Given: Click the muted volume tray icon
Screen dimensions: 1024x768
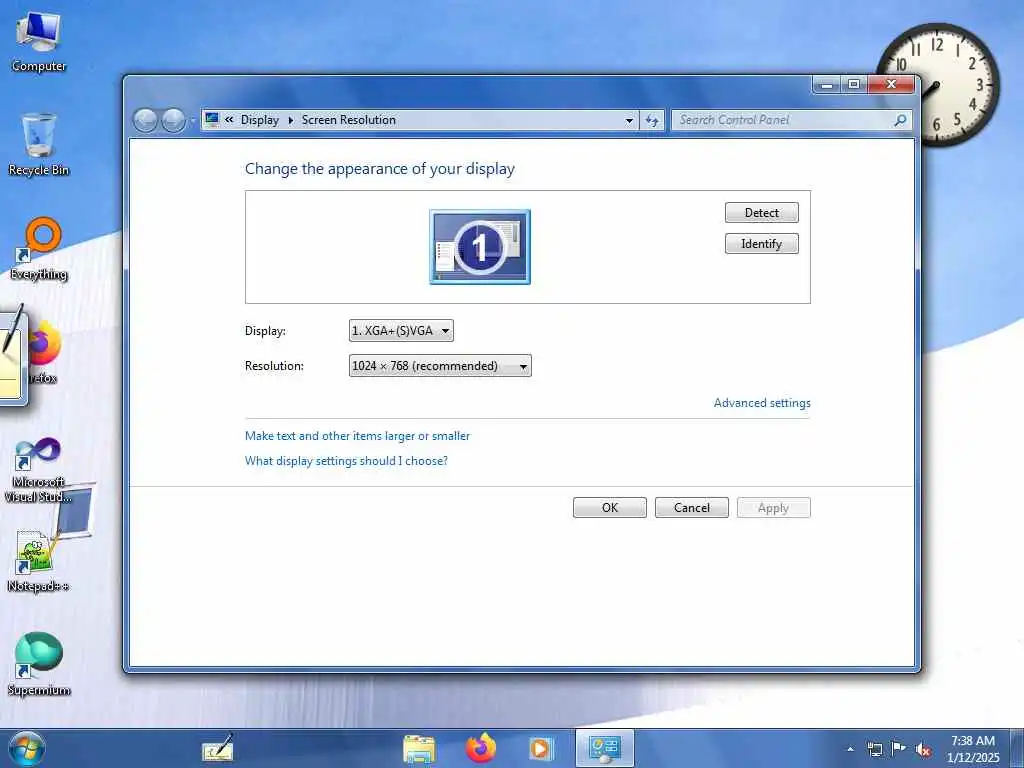Looking at the screenshot, I should pyautogui.click(x=923, y=749).
